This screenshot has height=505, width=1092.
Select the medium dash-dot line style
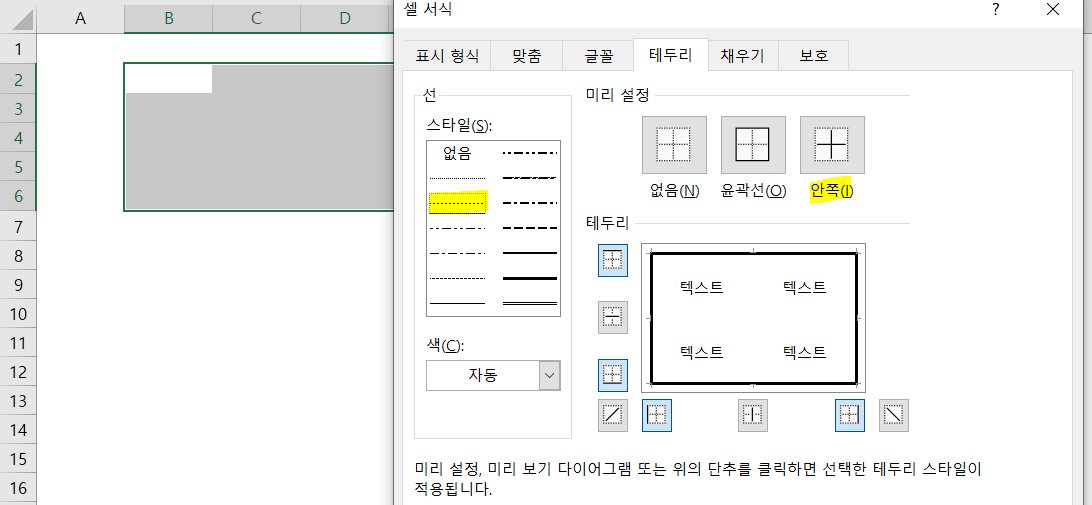(x=530, y=203)
